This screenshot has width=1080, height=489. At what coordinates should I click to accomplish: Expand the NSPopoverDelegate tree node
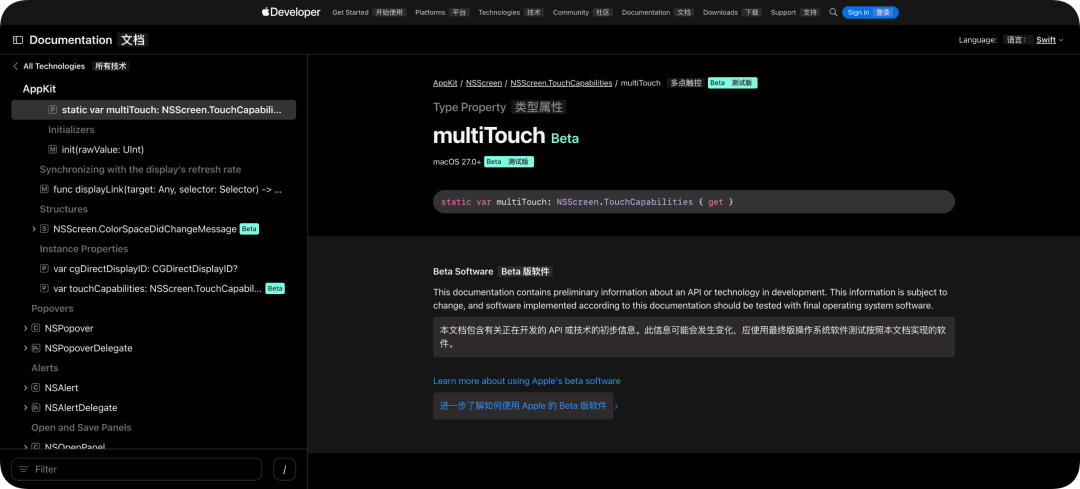click(x=25, y=348)
